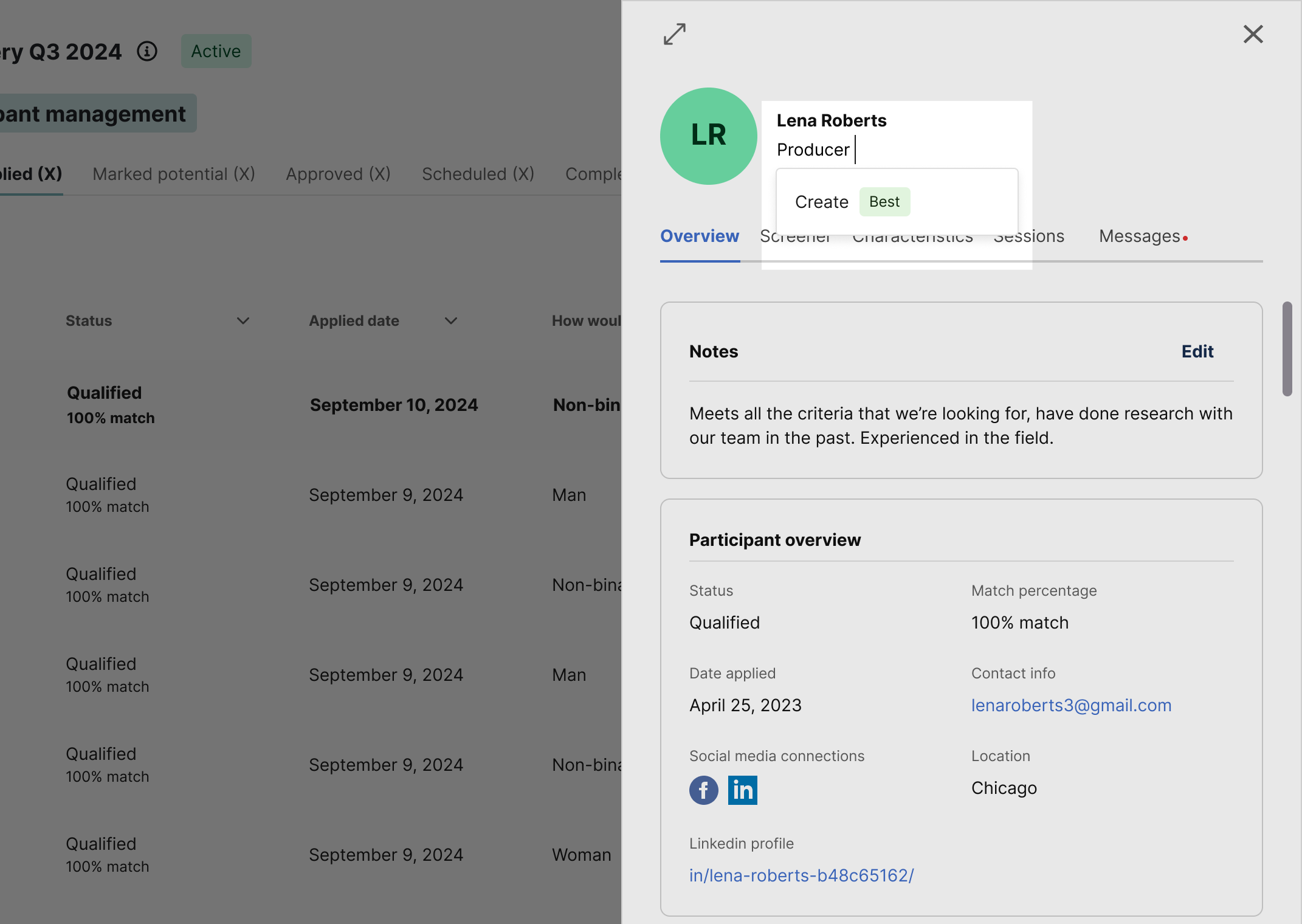Click the Notes card text about criteria
Viewport: 1302px width, 924px height.
[961, 426]
